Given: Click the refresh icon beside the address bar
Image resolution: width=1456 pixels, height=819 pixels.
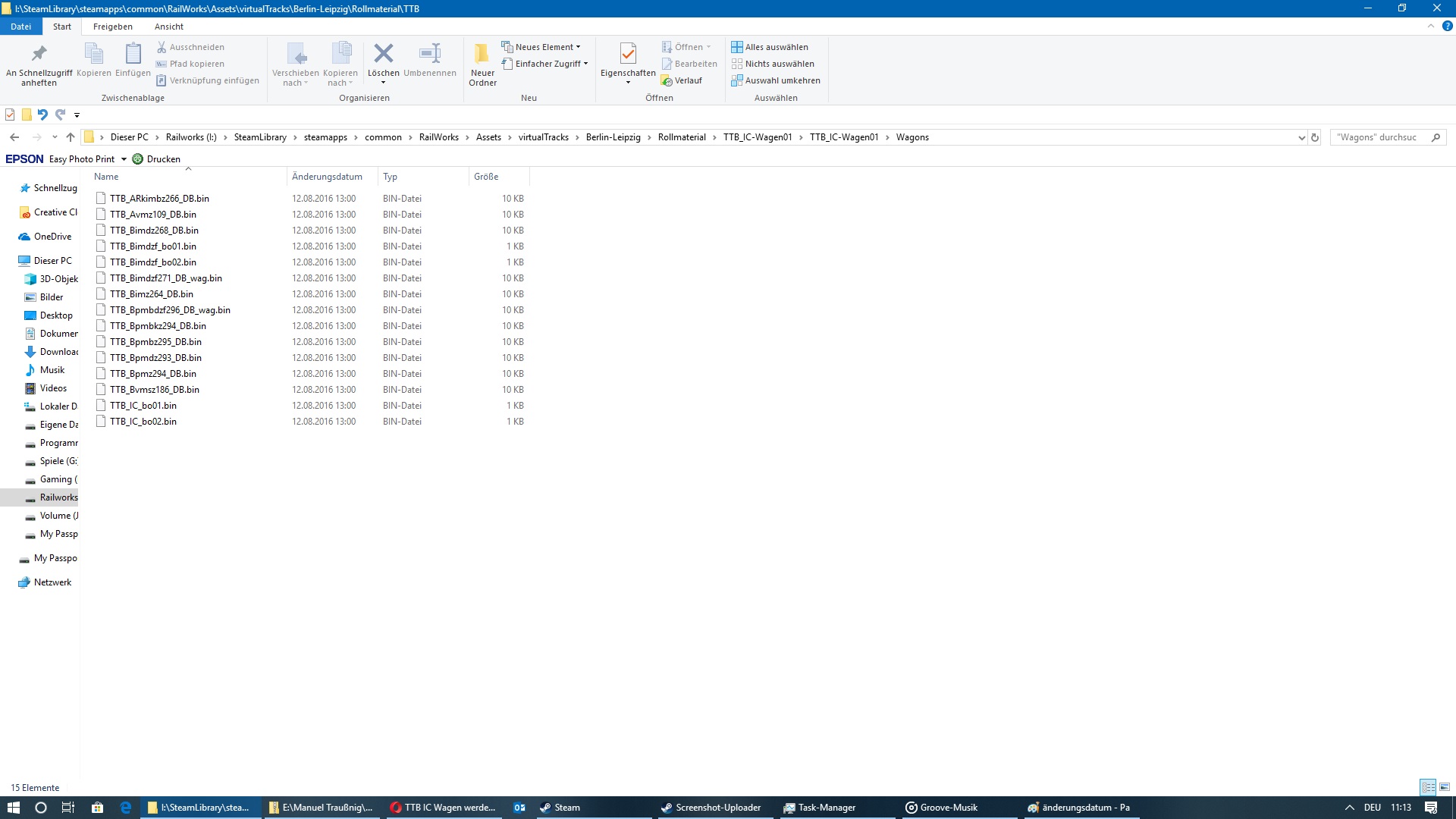Looking at the screenshot, I should pos(1315,137).
